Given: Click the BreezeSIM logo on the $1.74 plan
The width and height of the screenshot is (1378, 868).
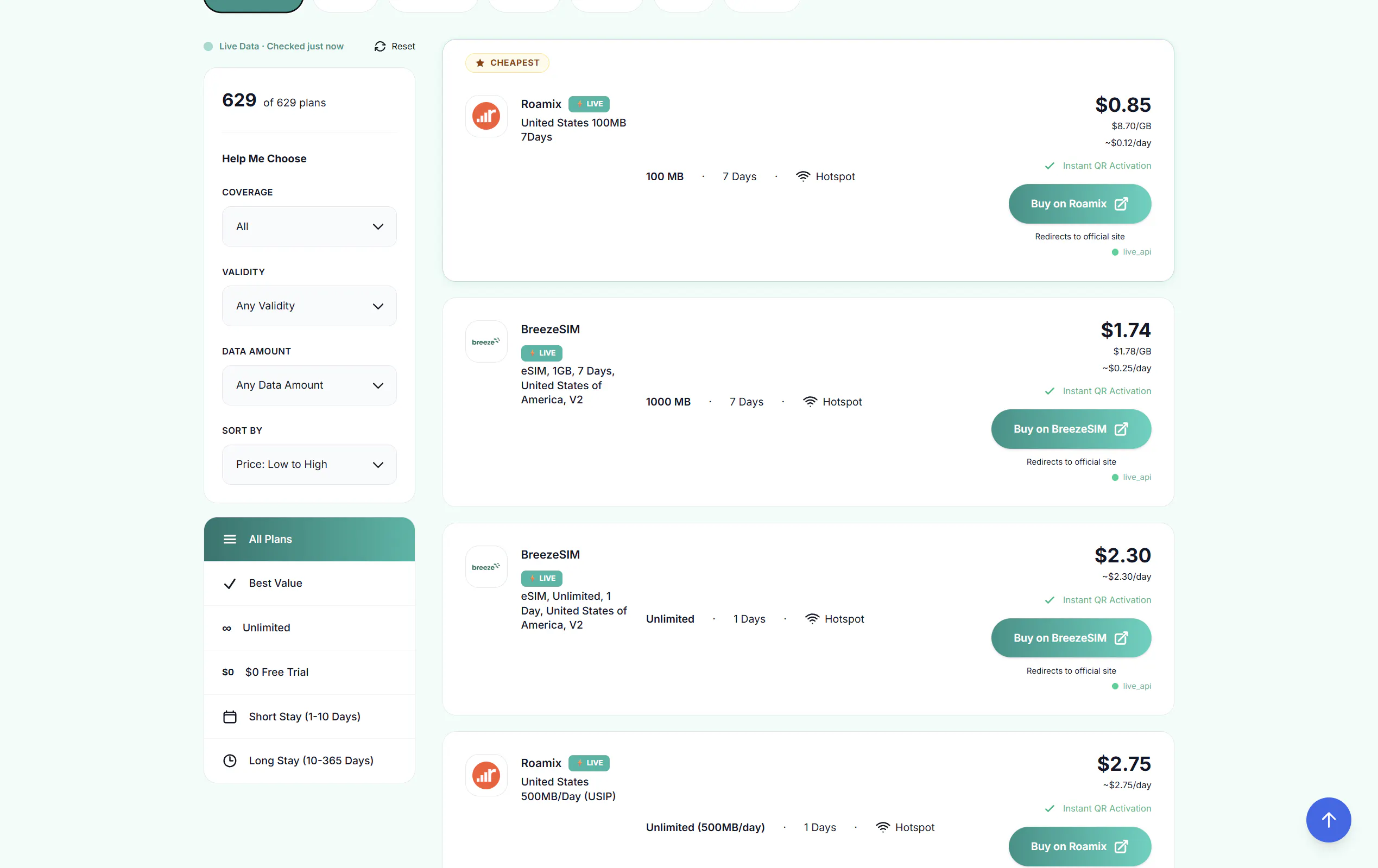Looking at the screenshot, I should pyautogui.click(x=486, y=341).
